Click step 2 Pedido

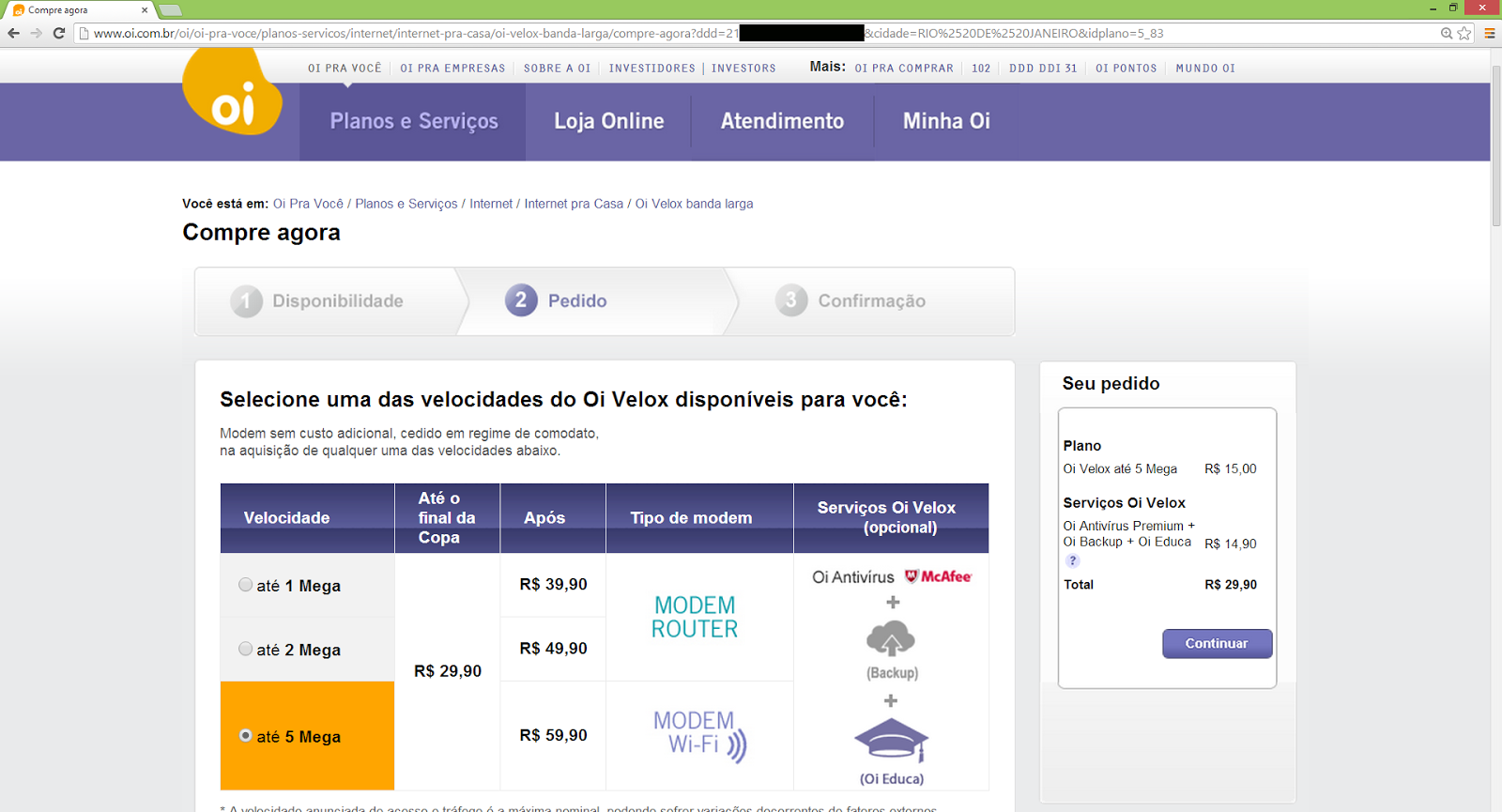coord(557,300)
